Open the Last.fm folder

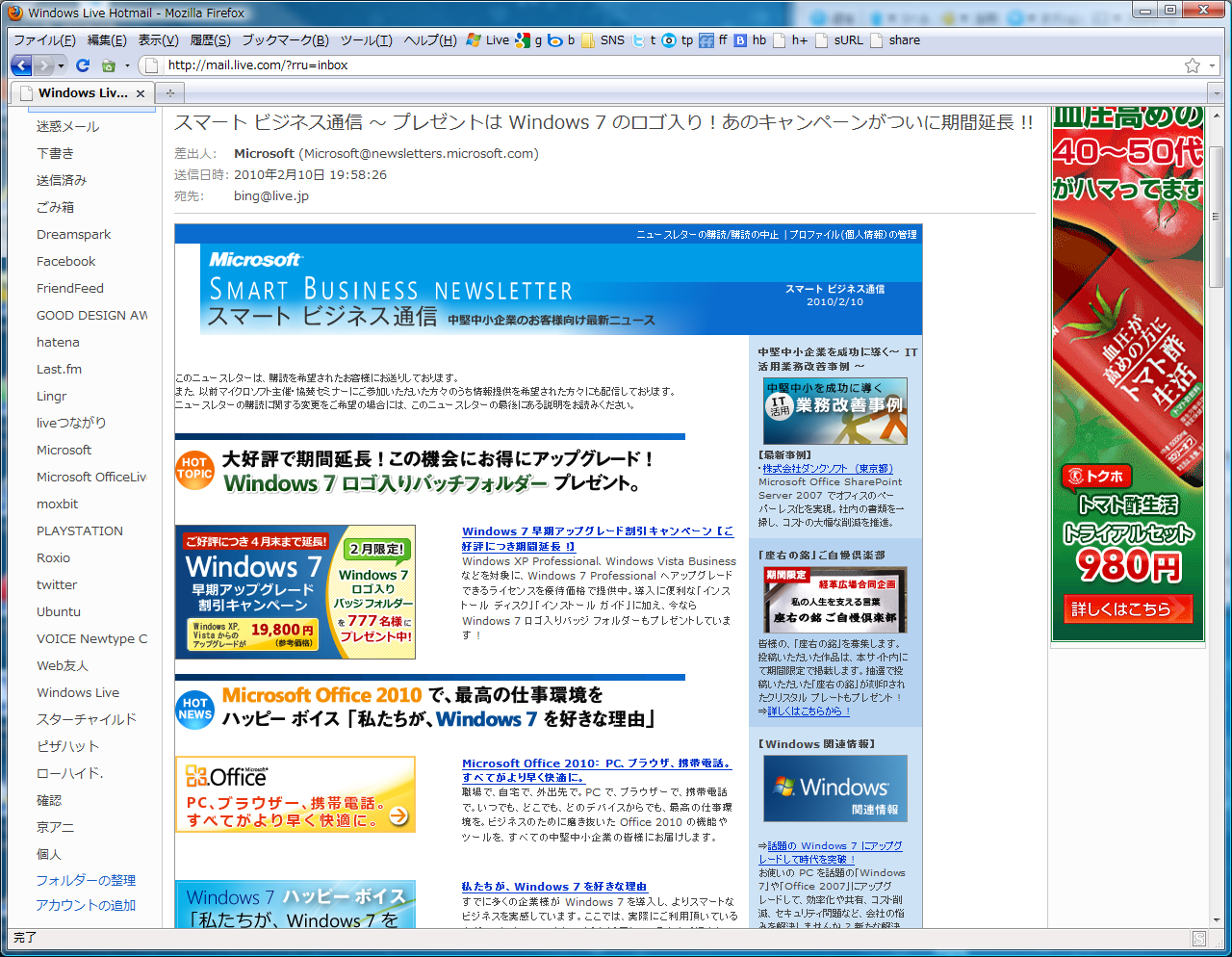[59, 369]
